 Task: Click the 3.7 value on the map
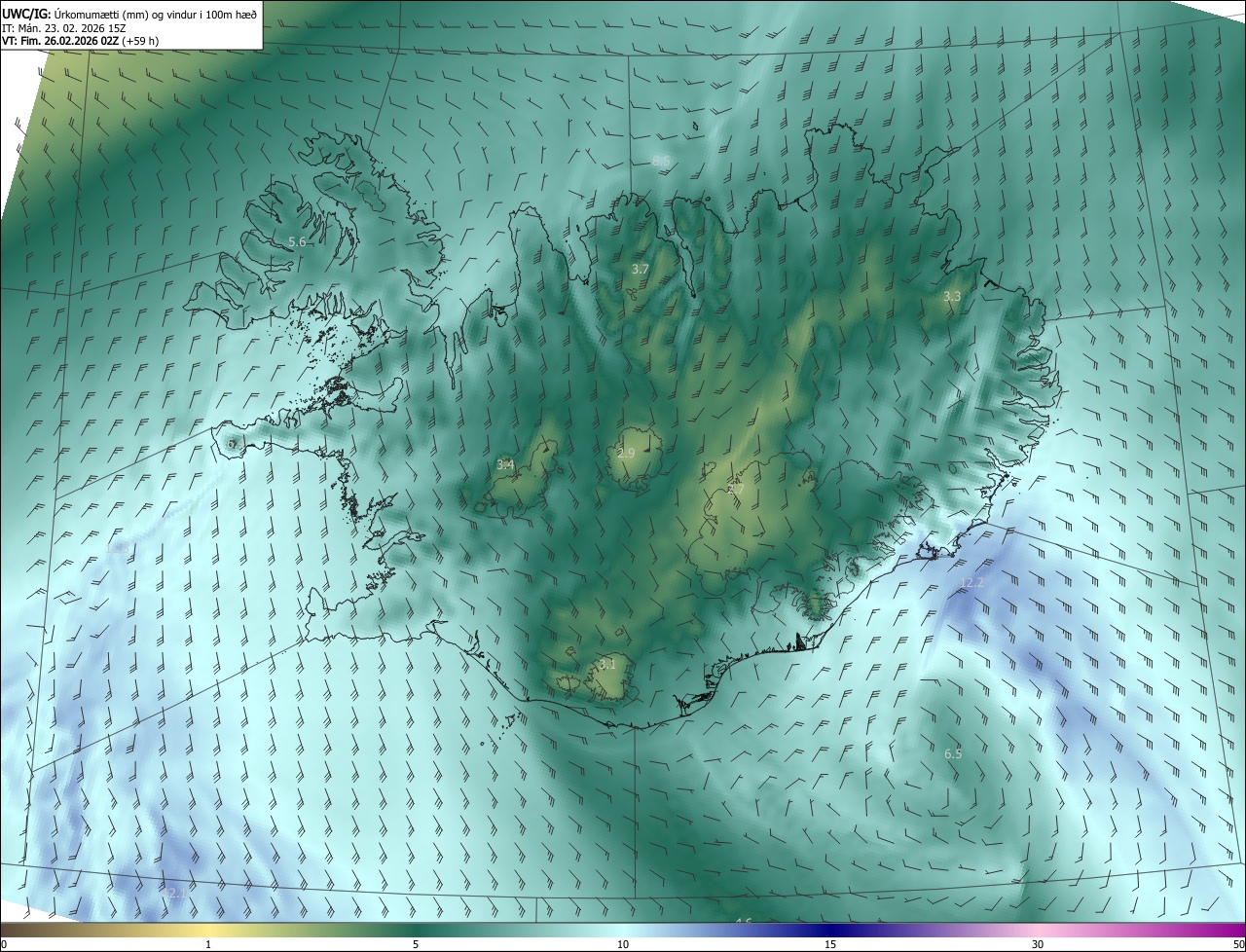640,269
